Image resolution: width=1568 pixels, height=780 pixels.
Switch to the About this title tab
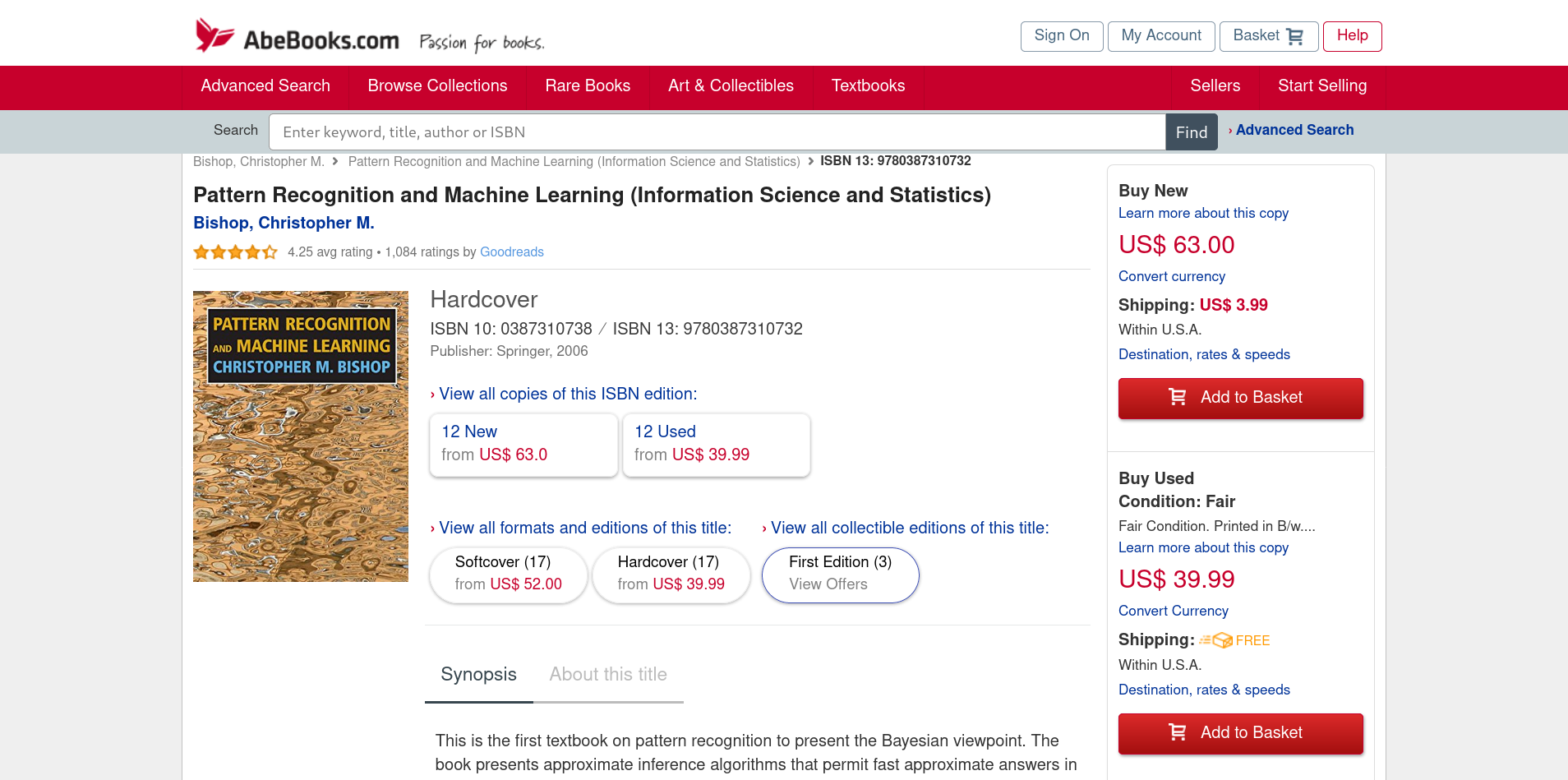[x=608, y=674]
